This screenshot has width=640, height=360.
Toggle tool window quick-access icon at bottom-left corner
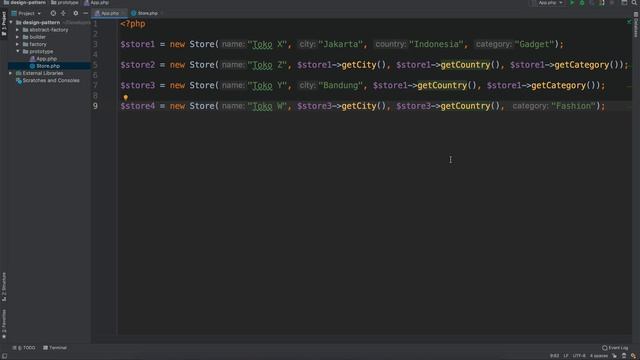point(4,356)
